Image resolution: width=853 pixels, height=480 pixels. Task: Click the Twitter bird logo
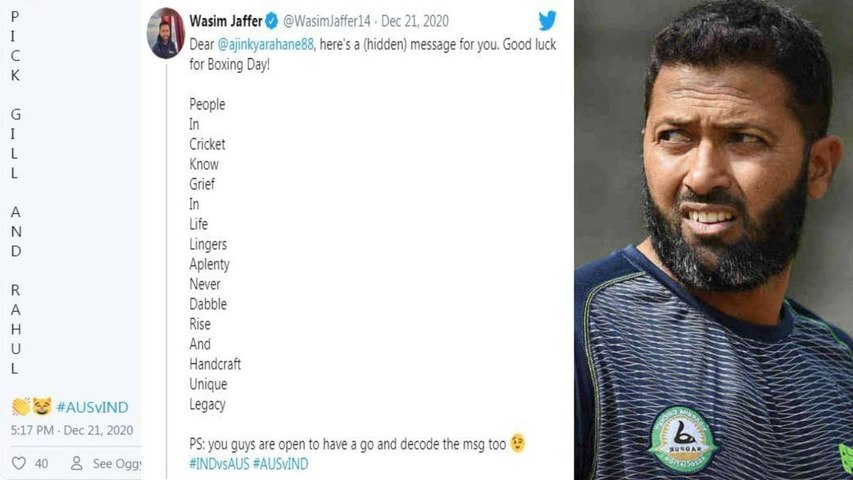point(547,20)
